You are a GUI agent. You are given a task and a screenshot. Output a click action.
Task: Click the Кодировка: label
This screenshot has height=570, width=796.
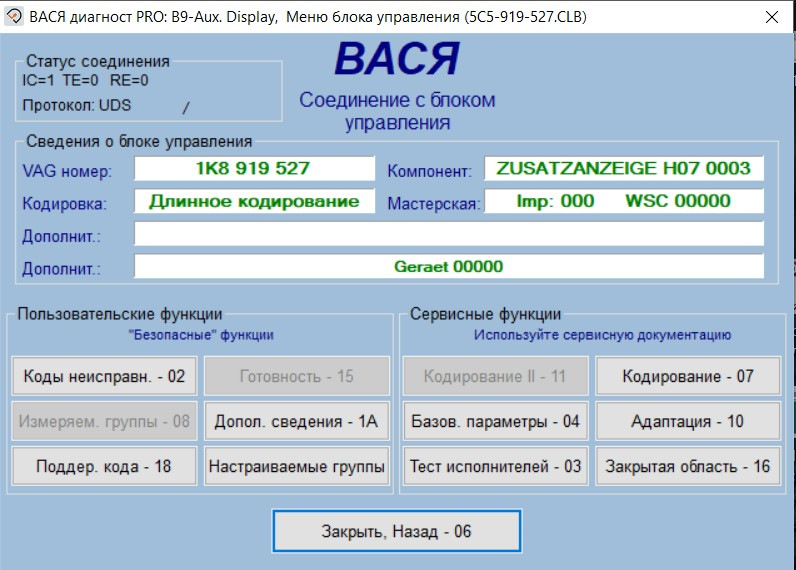pyautogui.click(x=64, y=204)
